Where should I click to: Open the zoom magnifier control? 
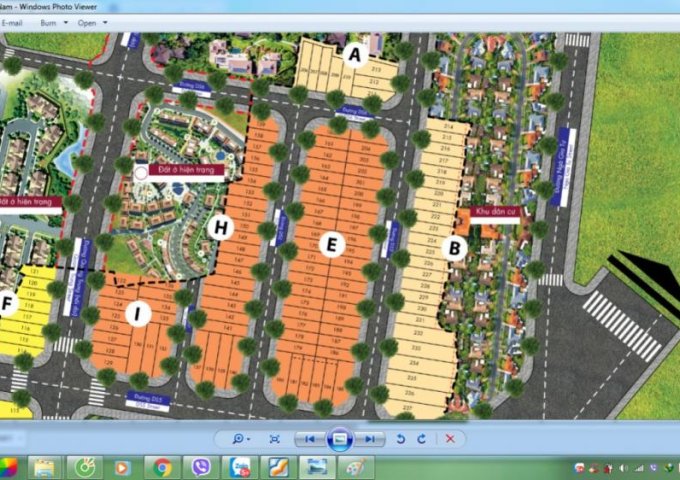(238, 439)
